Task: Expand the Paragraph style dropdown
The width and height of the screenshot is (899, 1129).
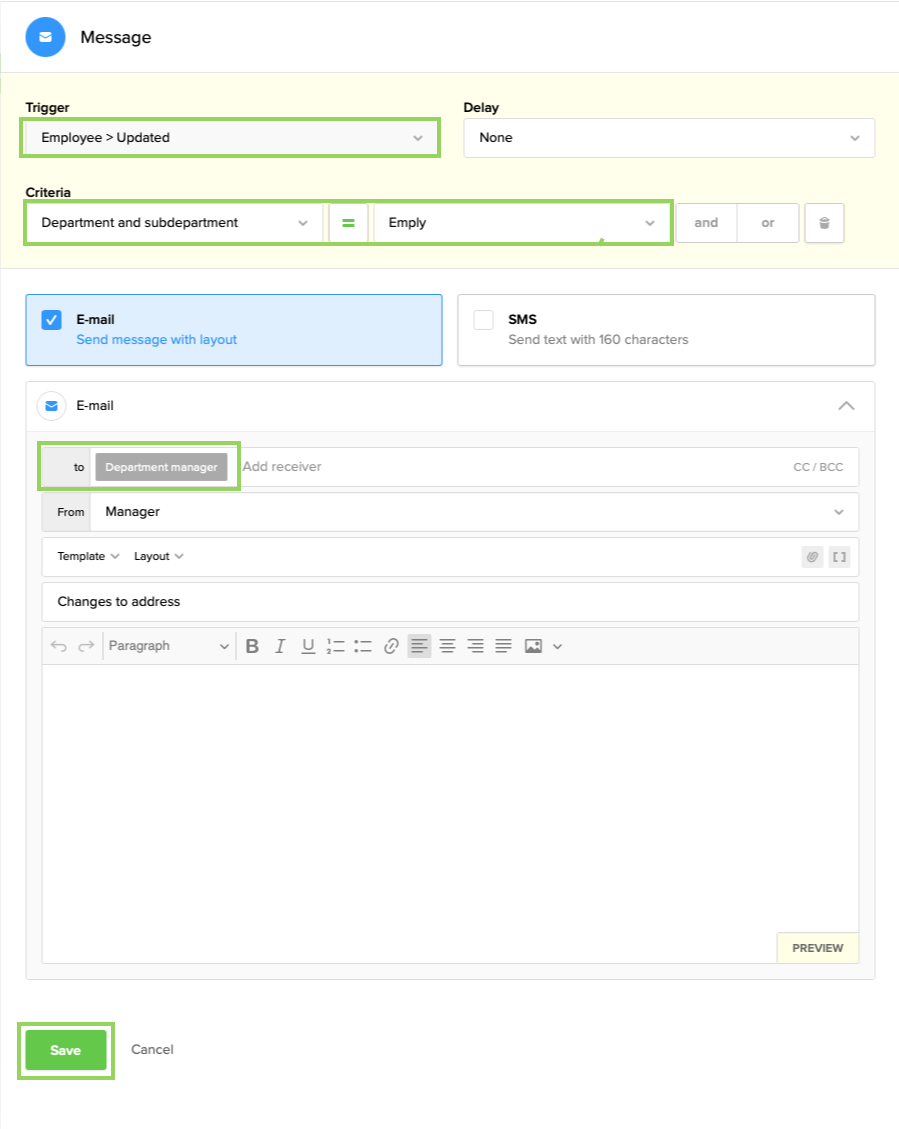Action: [x=168, y=646]
